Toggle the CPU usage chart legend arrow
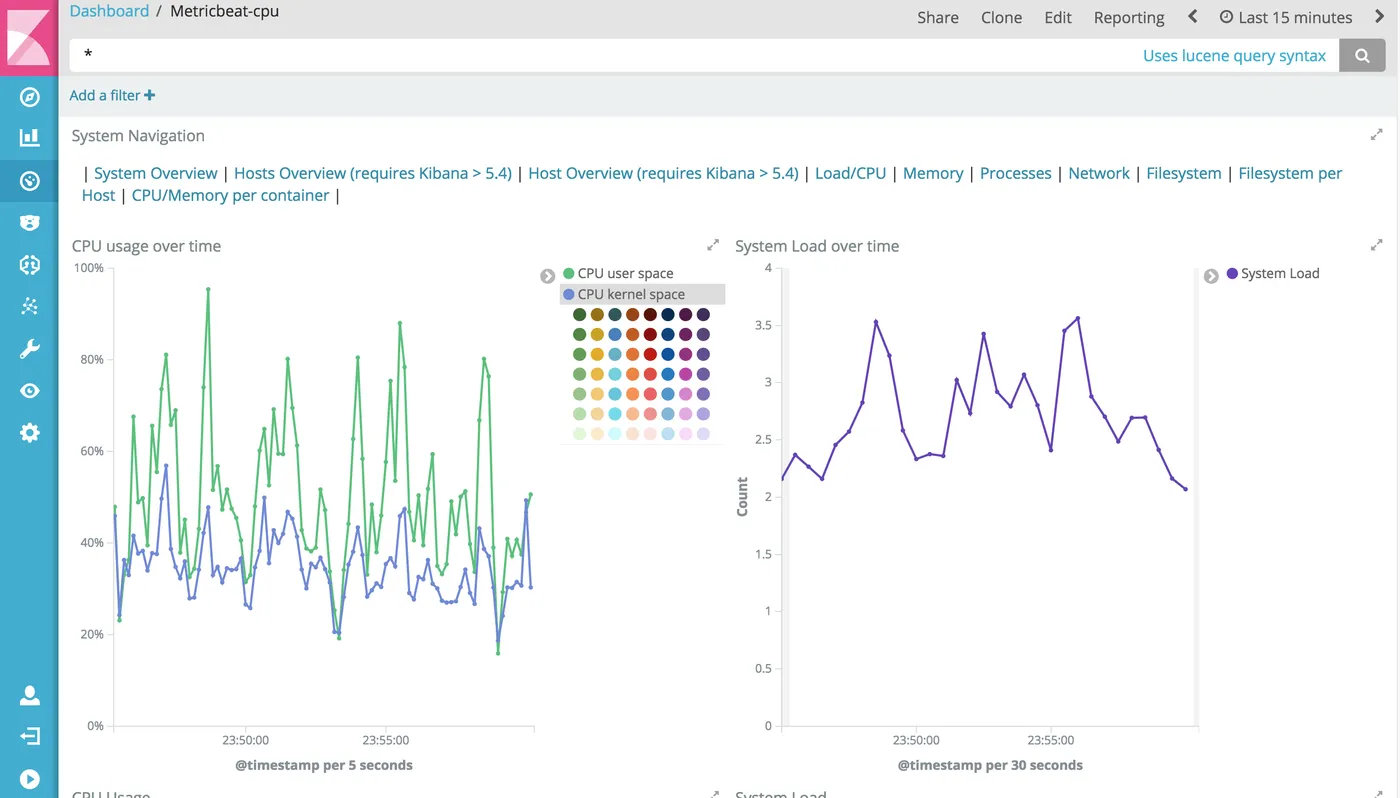 coord(547,276)
